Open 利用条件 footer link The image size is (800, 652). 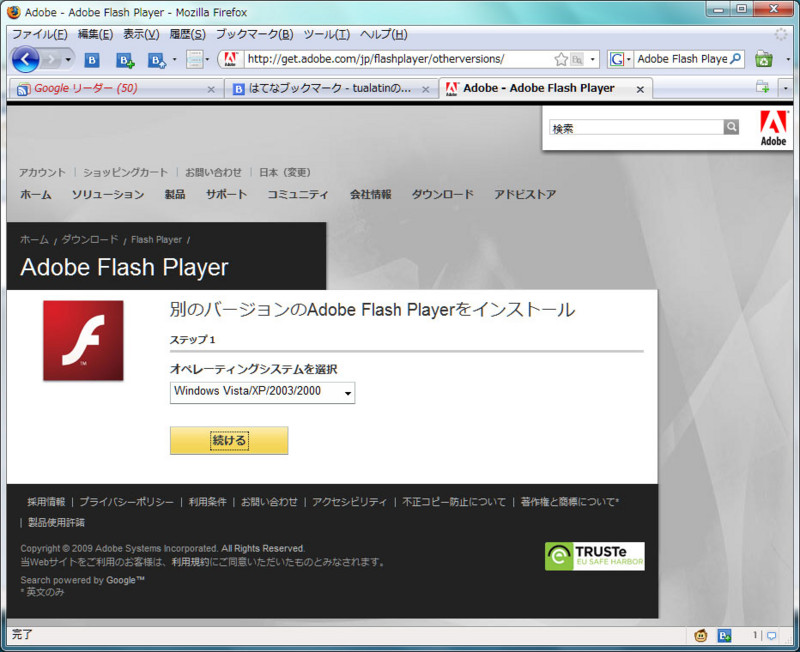coord(207,502)
